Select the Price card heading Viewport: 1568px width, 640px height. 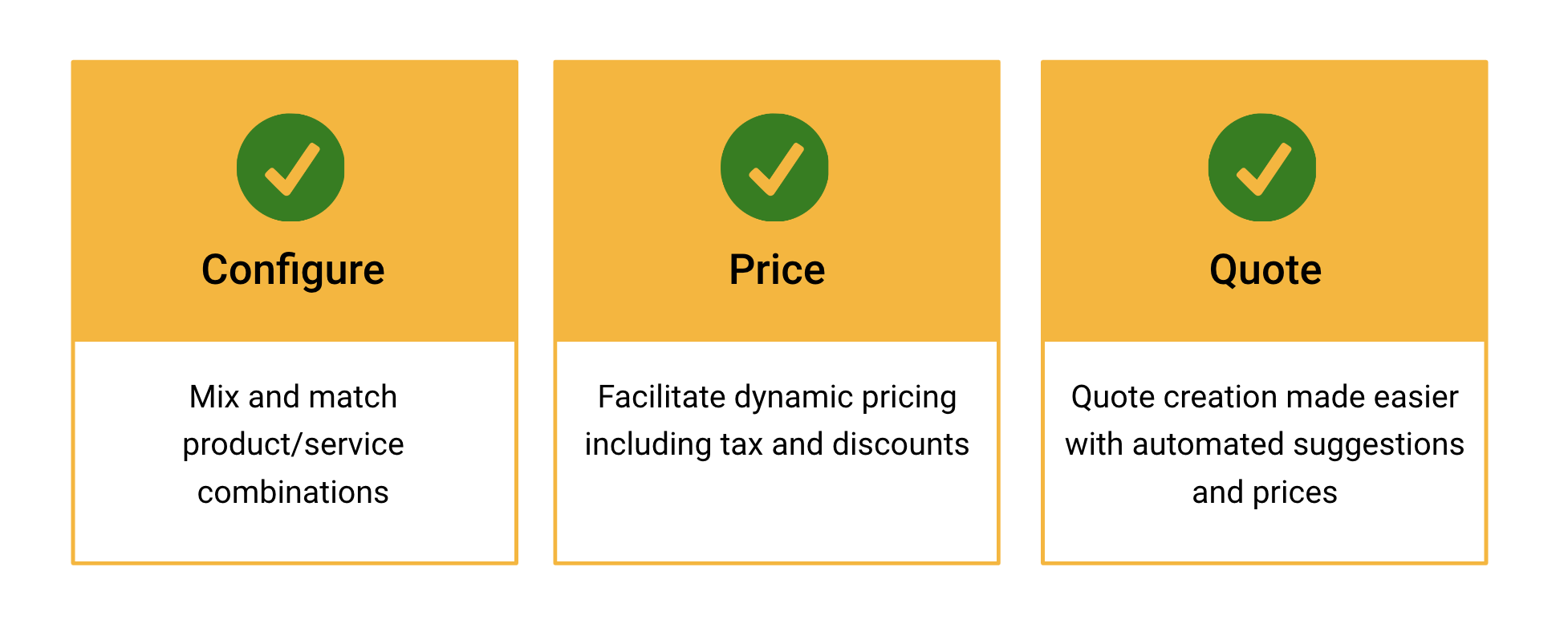point(777,270)
